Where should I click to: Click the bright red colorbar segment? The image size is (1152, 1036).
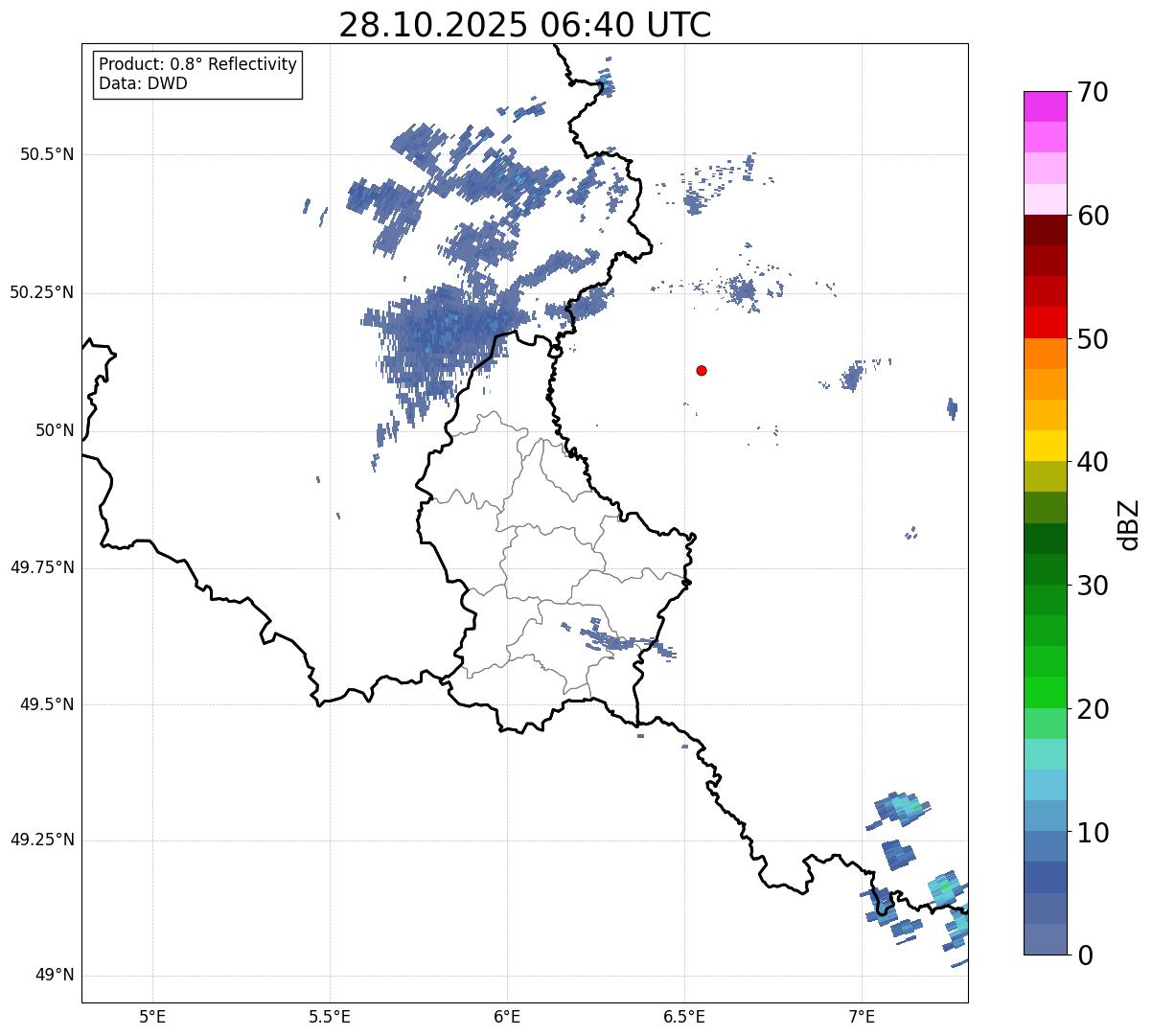point(1046,323)
